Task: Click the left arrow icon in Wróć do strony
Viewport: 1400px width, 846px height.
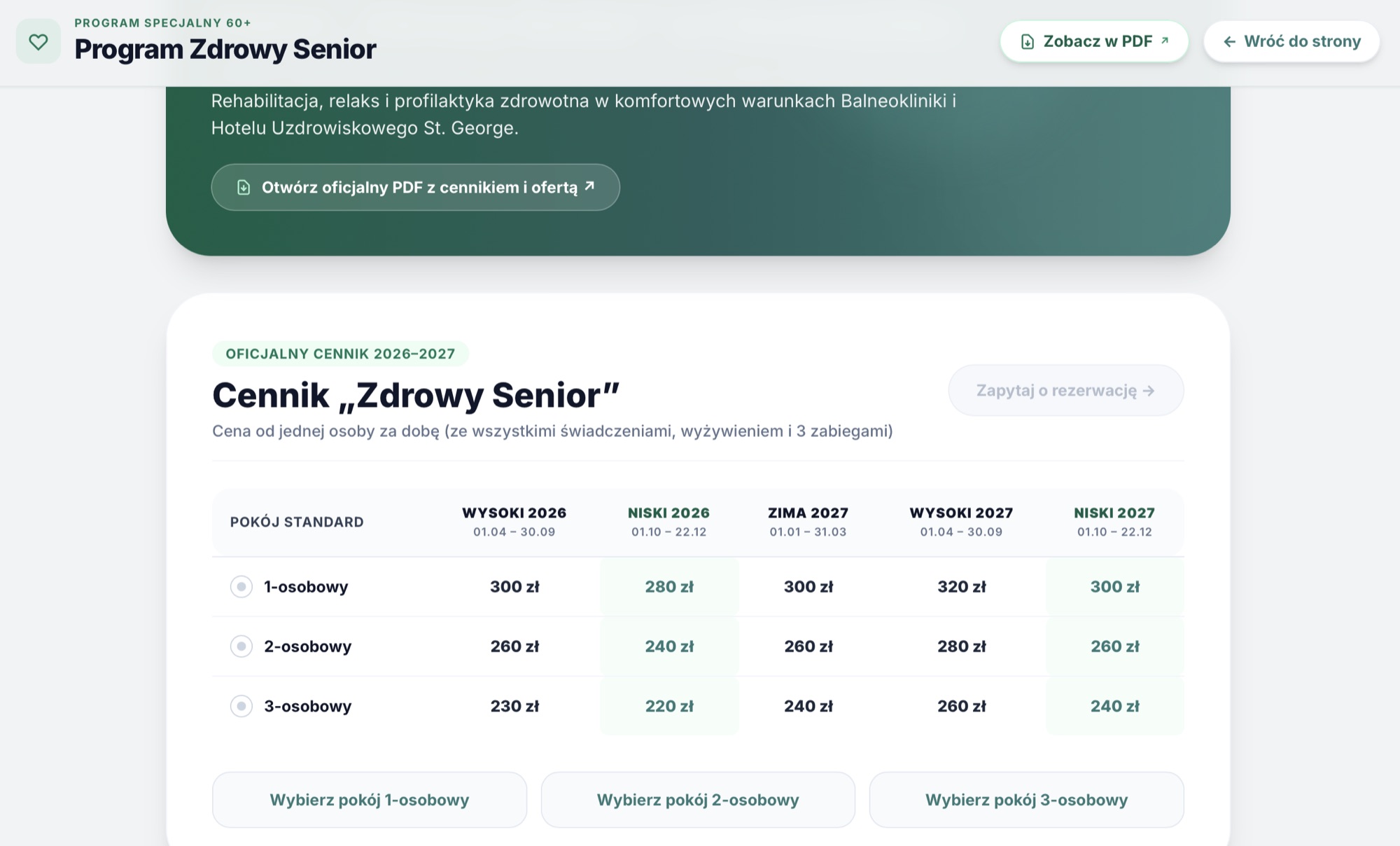Action: tap(1229, 42)
